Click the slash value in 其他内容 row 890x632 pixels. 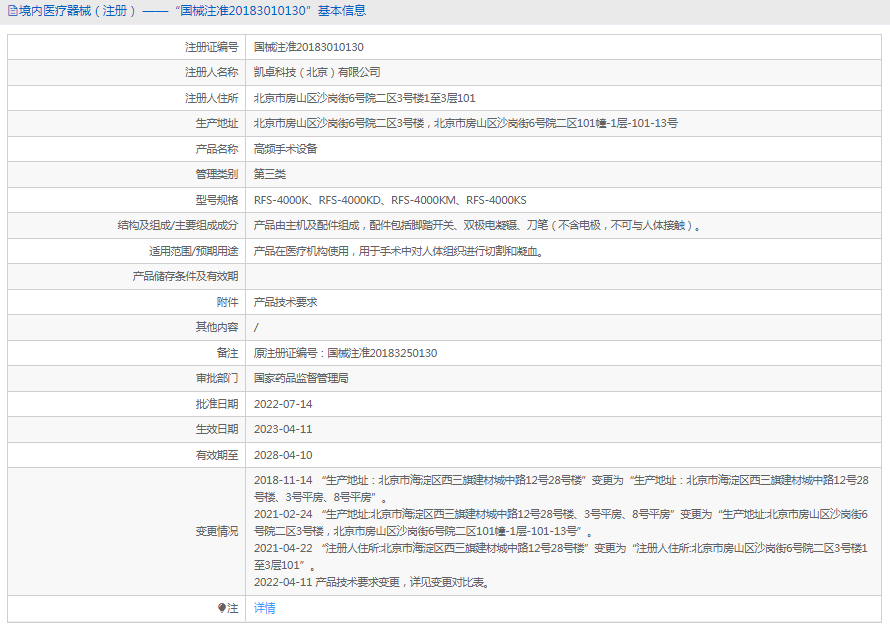256,328
